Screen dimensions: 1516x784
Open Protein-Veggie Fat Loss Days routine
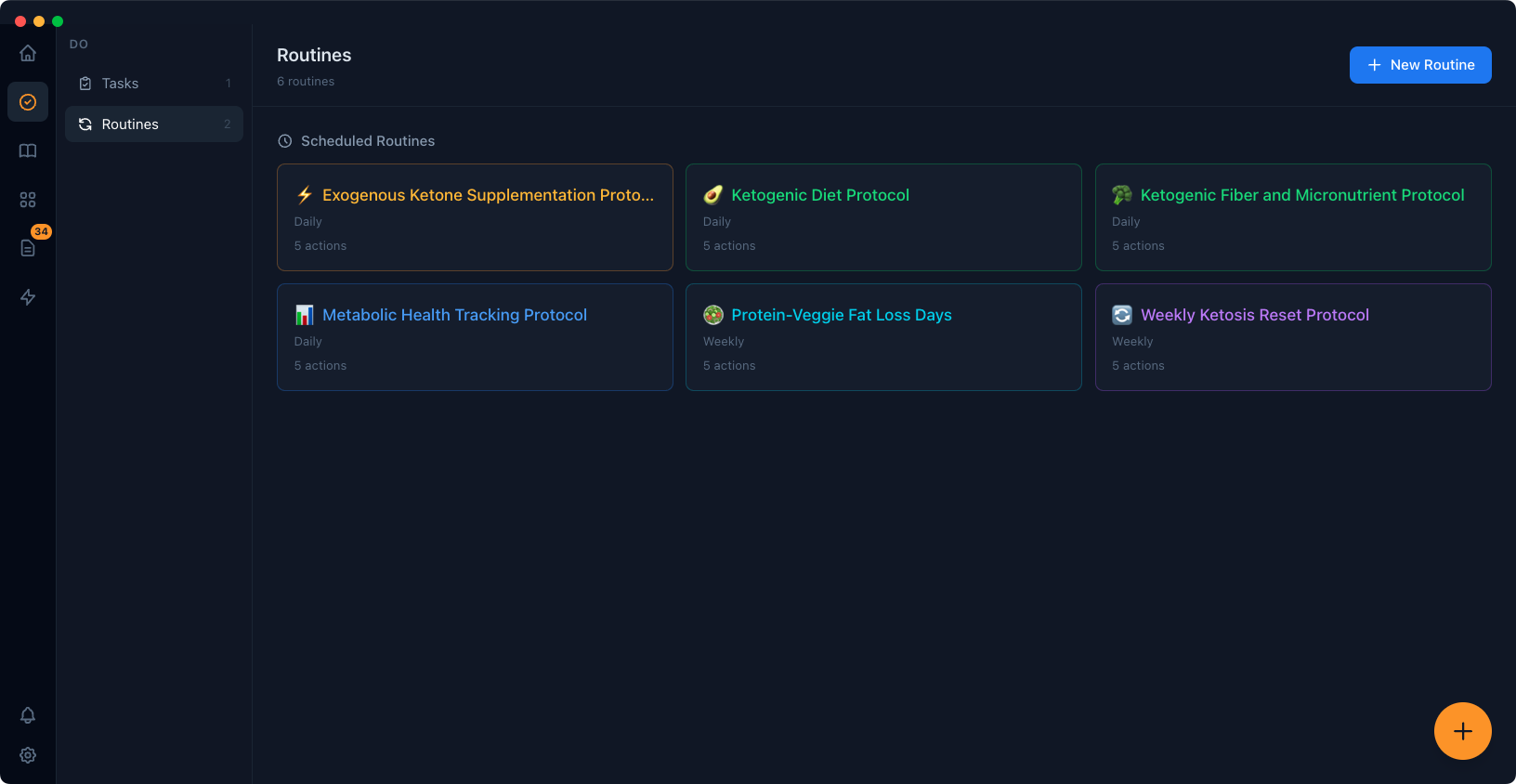(883, 337)
